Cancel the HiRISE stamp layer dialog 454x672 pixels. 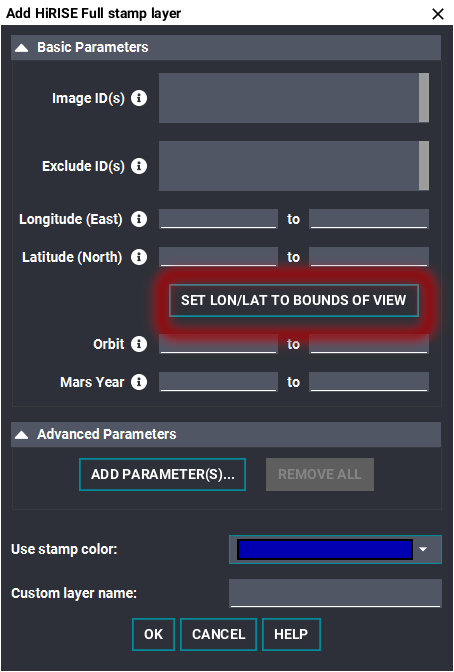pyautogui.click(x=218, y=634)
